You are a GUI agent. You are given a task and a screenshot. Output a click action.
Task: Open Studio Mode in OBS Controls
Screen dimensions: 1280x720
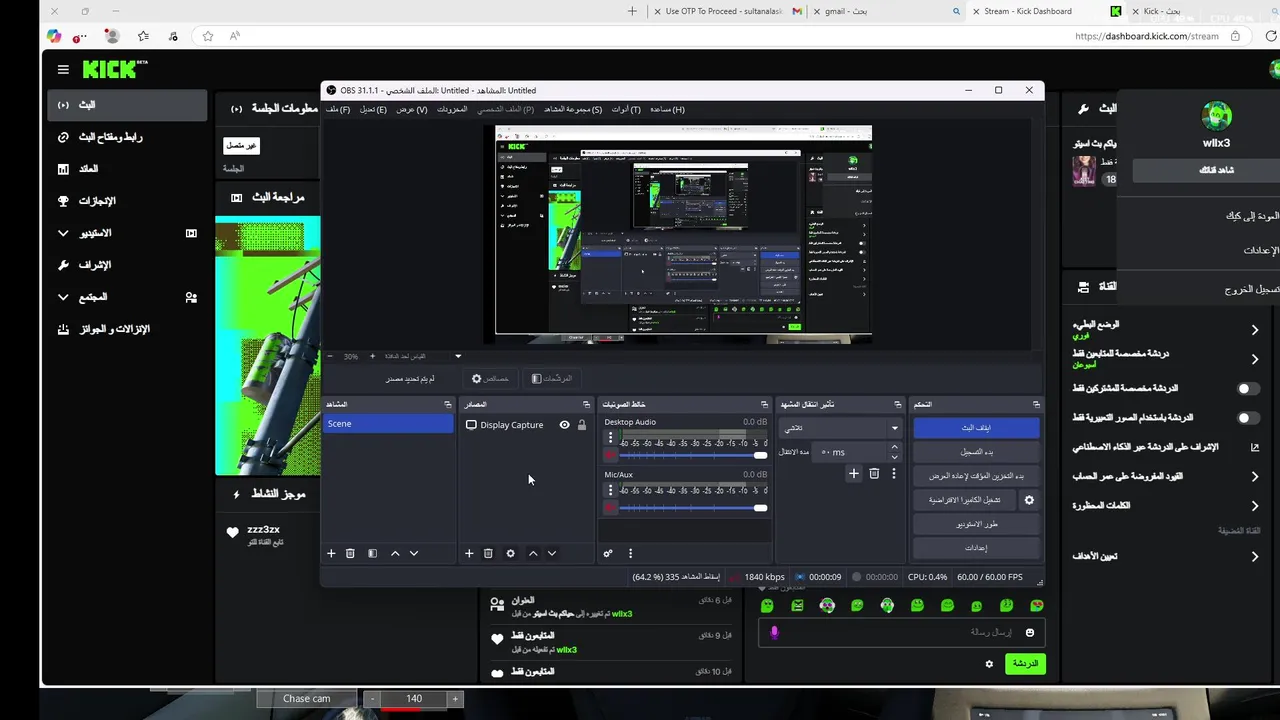tap(976, 524)
